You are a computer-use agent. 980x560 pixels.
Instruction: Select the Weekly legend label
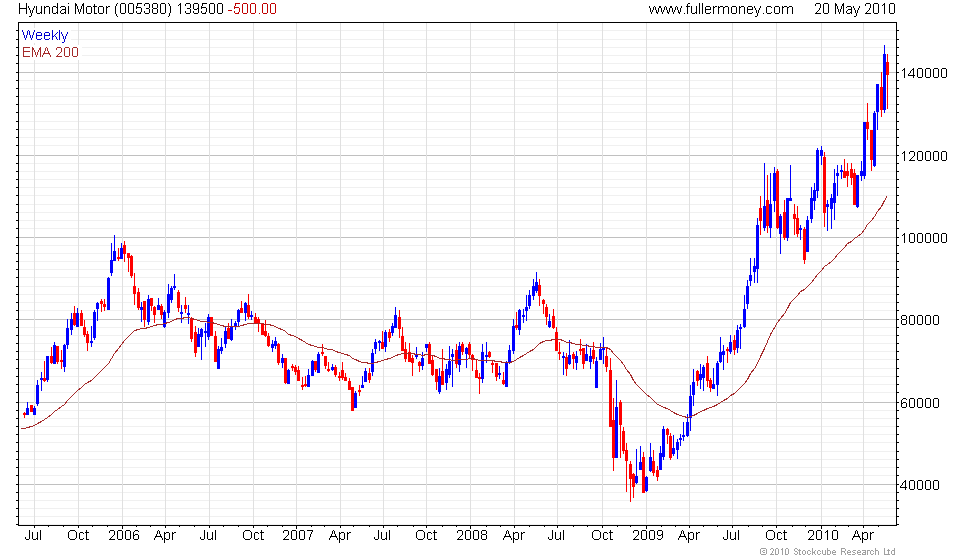[45, 36]
